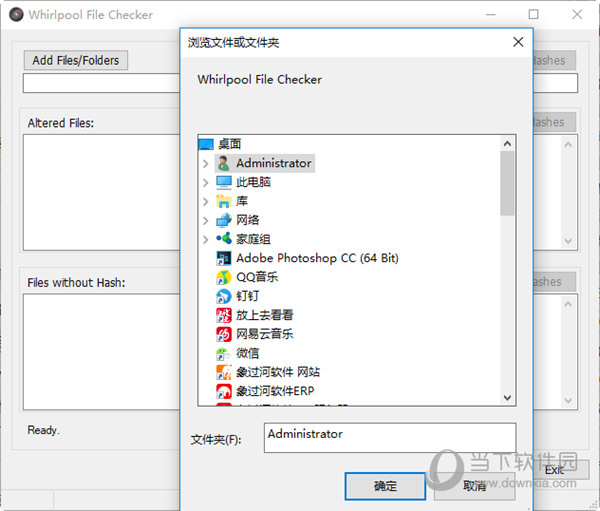This screenshot has height=511, width=600.
Task: Expand the 库 tree node
Action: pyautogui.click(x=205, y=201)
